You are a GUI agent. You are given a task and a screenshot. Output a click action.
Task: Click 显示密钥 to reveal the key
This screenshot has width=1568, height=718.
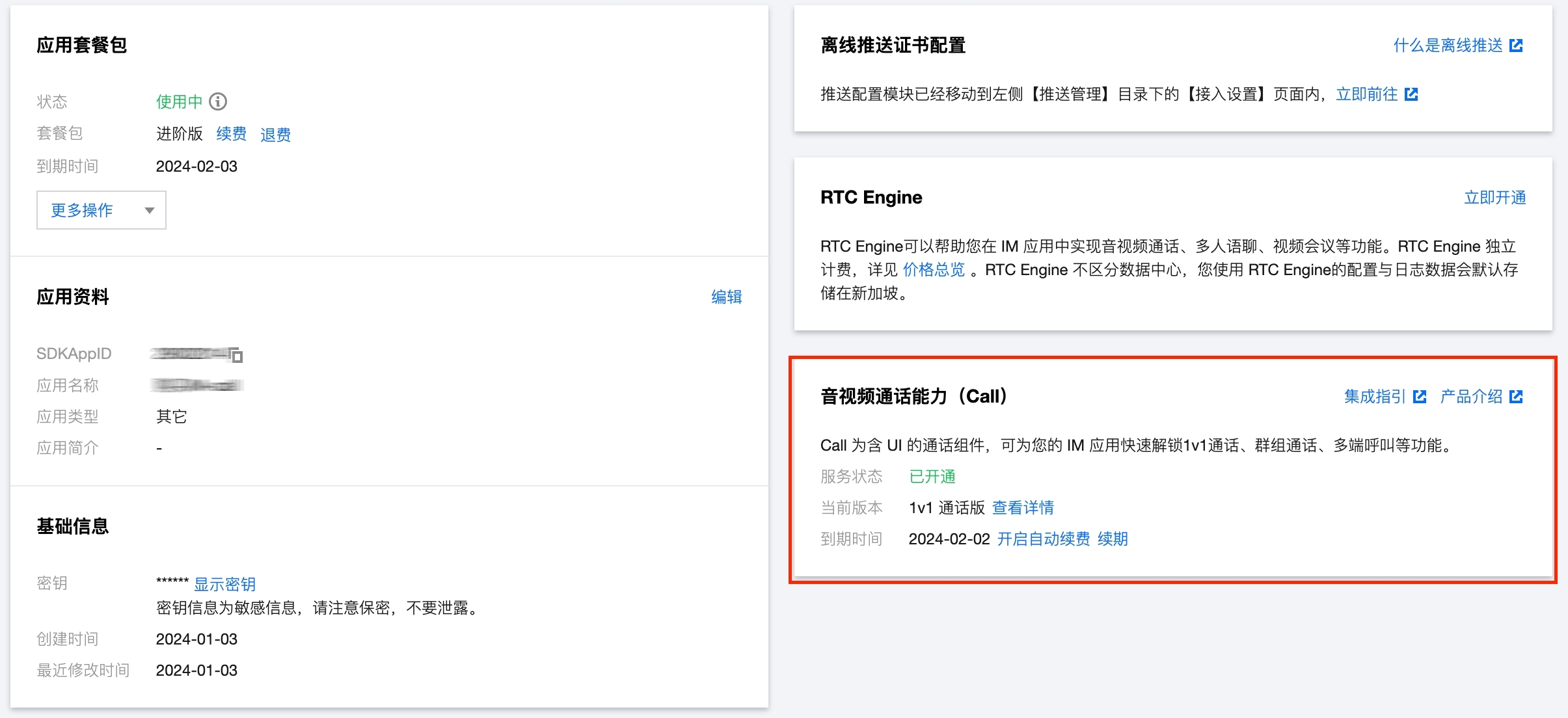224,584
